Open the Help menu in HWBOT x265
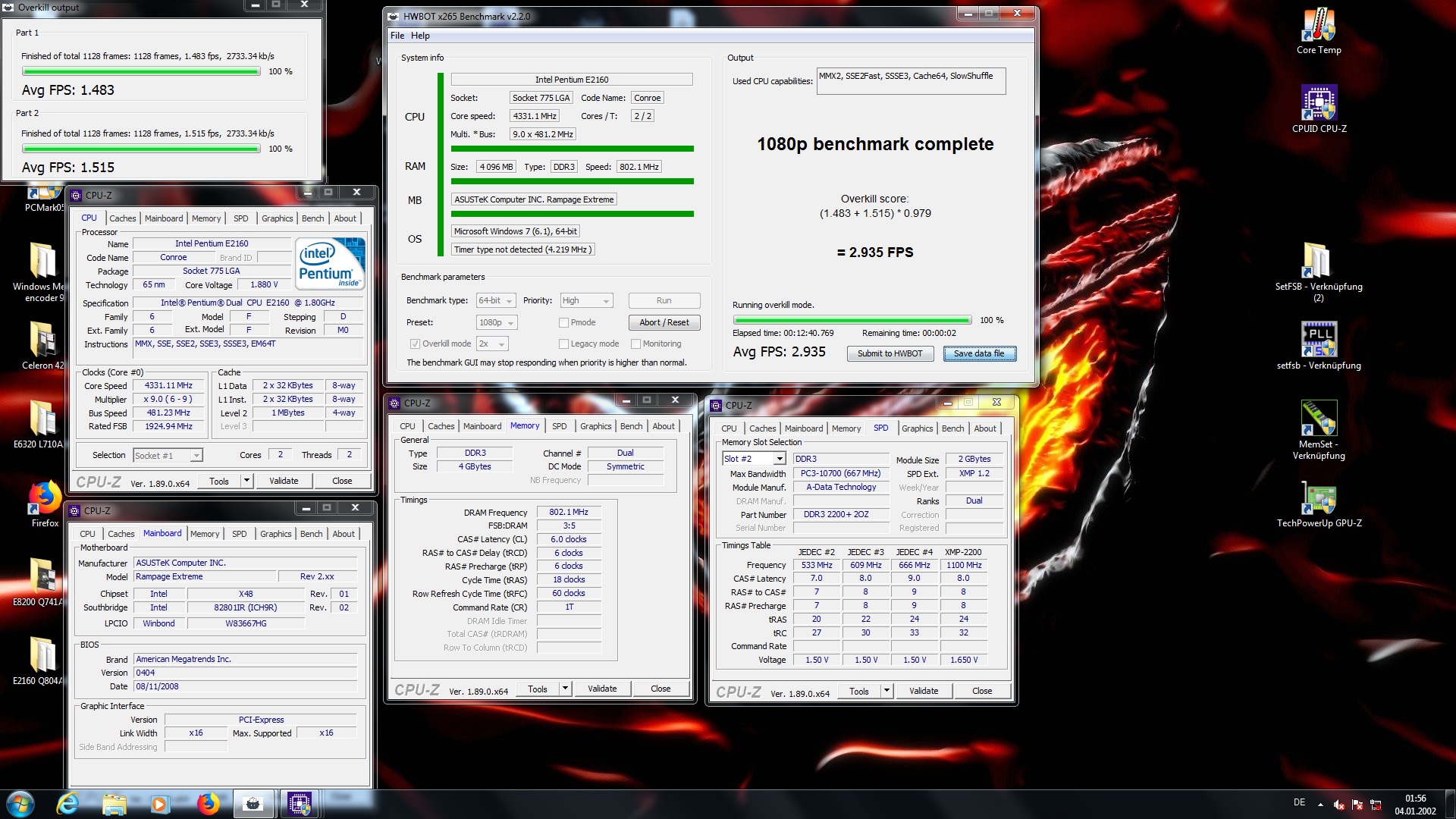 (x=420, y=36)
